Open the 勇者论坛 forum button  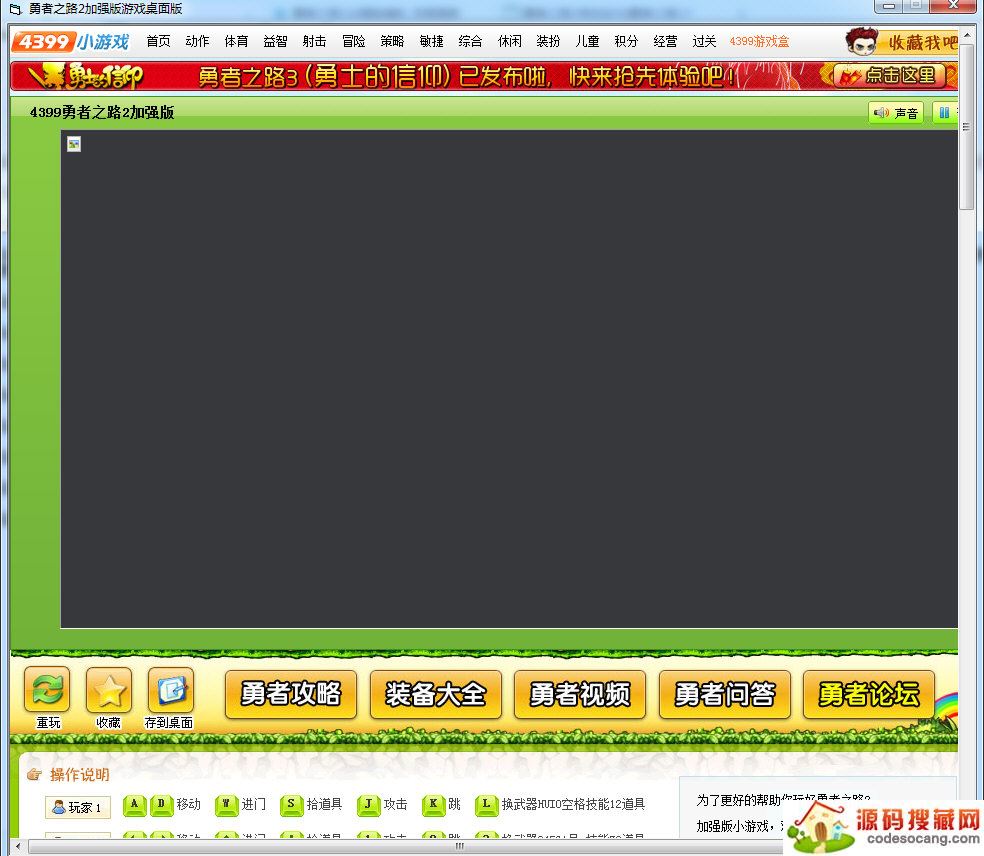click(x=868, y=694)
